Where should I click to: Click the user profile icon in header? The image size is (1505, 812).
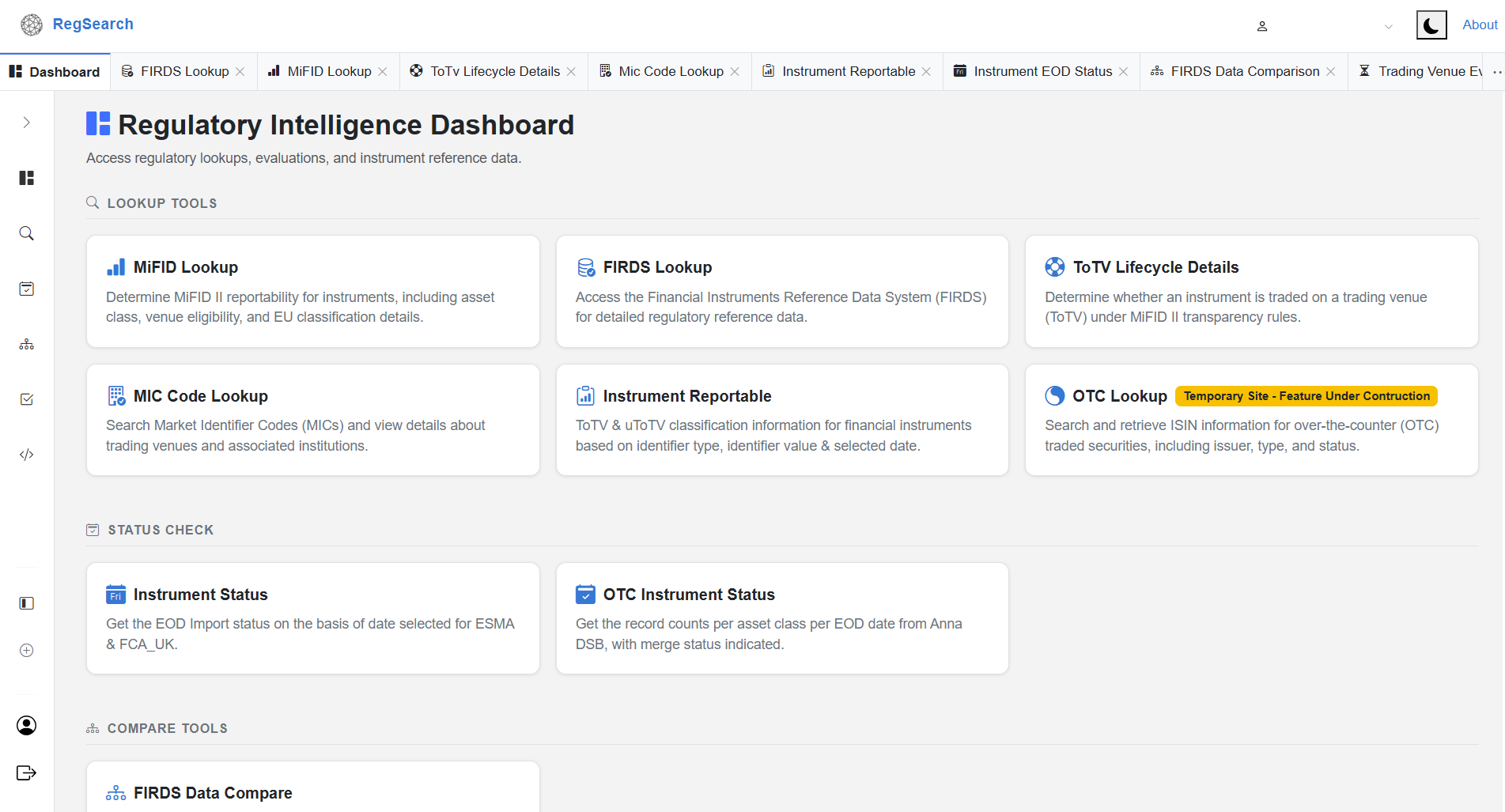(x=1262, y=26)
